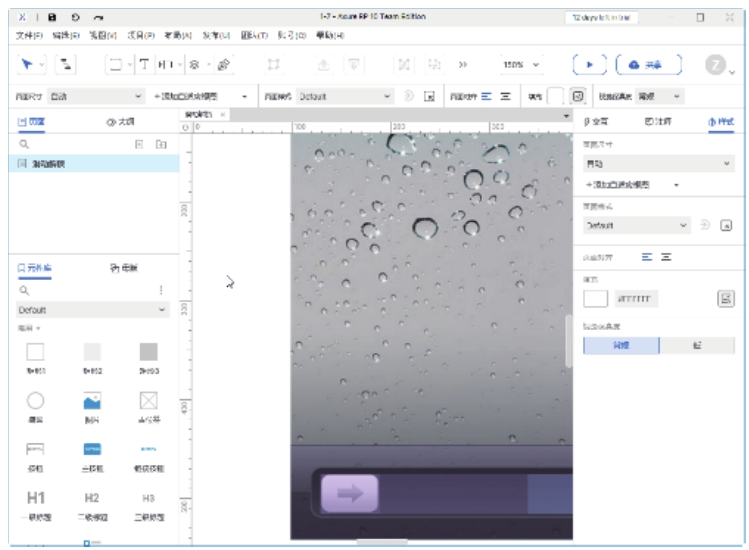Screen dimensions: 749x550
Task: Select center page alignment in style panel
Action: tap(666, 257)
